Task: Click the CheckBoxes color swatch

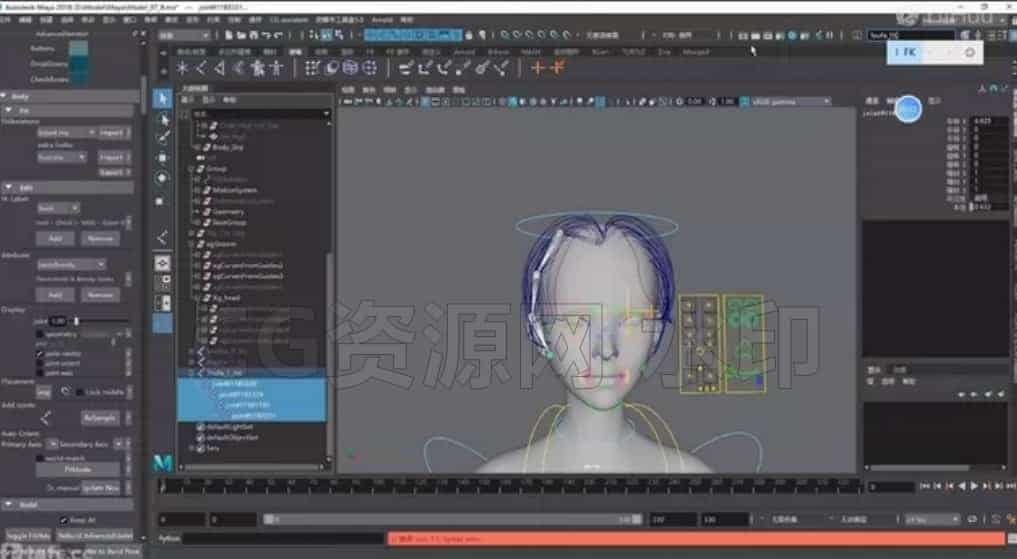Action: coord(78,79)
